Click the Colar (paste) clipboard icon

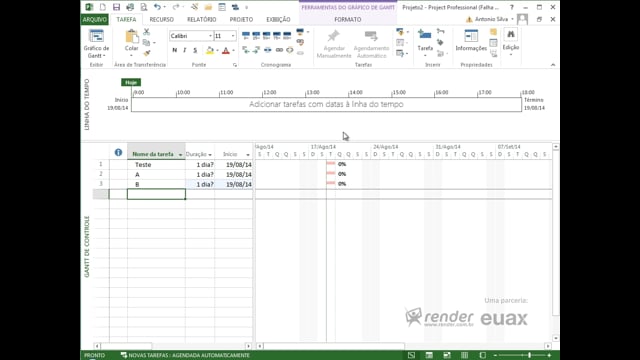click(131, 37)
